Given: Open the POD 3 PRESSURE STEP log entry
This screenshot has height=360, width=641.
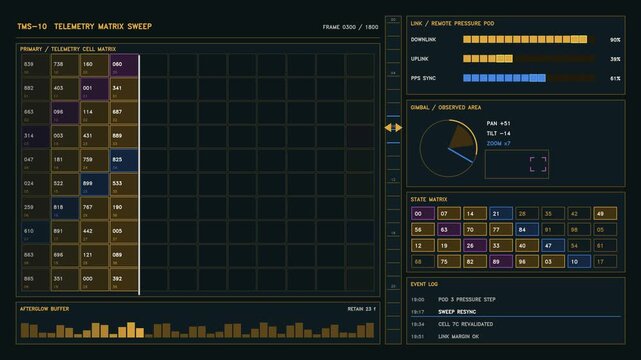Looking at the screenshot, I should pyautogui.click(x=516, y=300).
